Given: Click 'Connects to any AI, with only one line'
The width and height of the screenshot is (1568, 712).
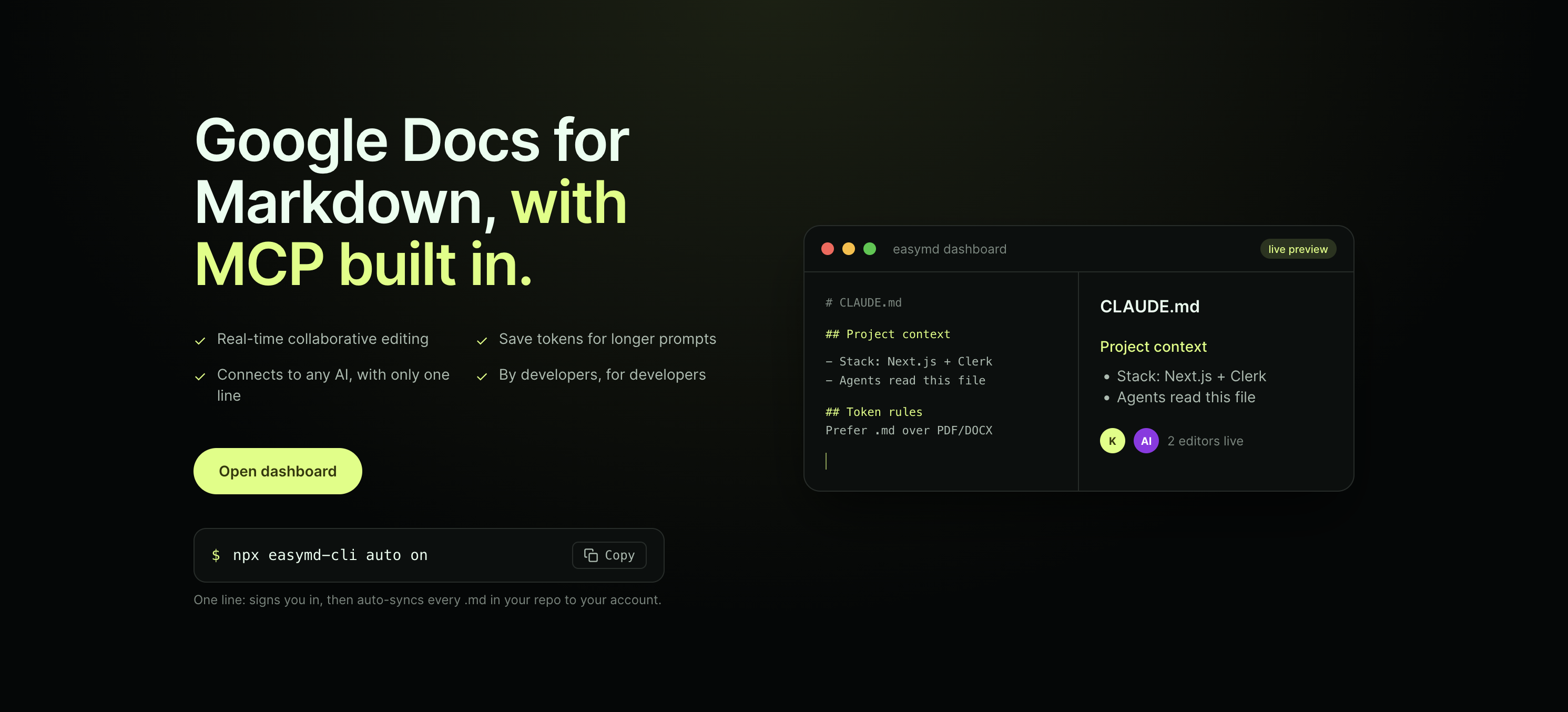Looking at the screenshot, I should coord(333,385).
